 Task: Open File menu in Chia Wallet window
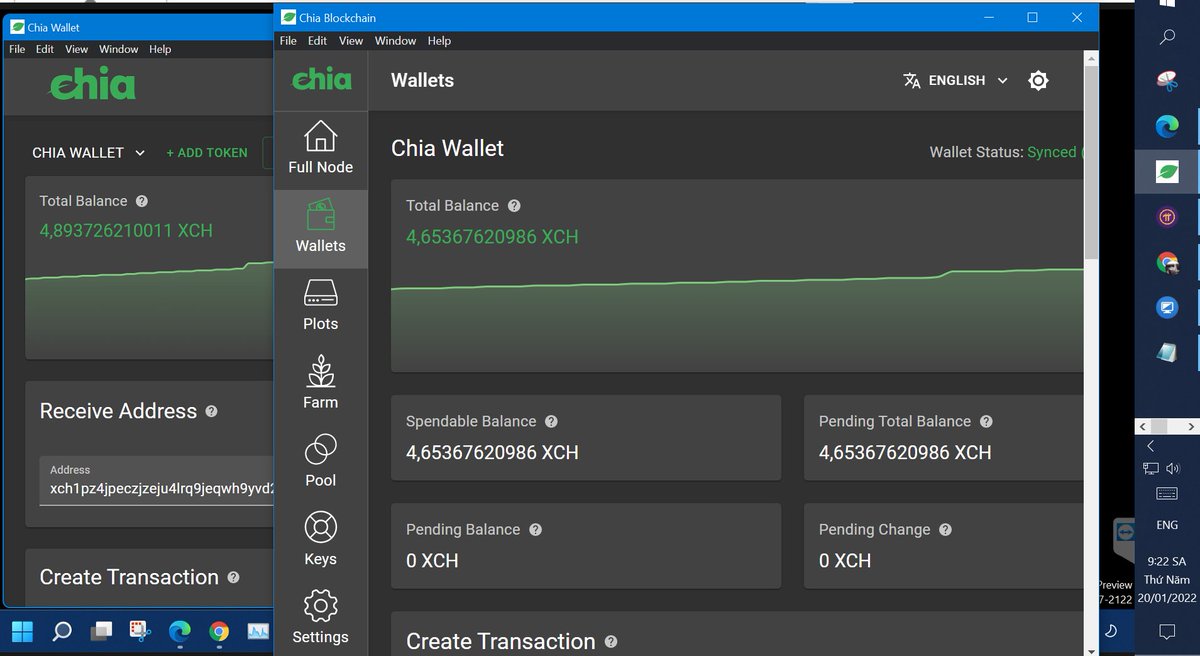coord(17,49)
